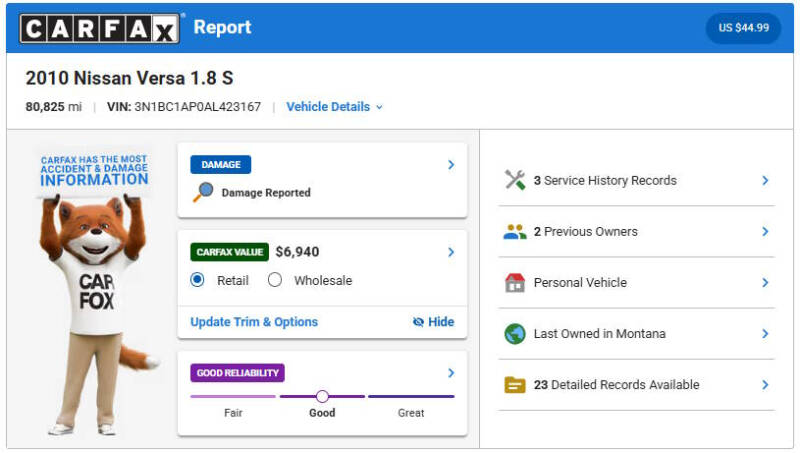Open the Good Reliability card chevron

[451, 373]
